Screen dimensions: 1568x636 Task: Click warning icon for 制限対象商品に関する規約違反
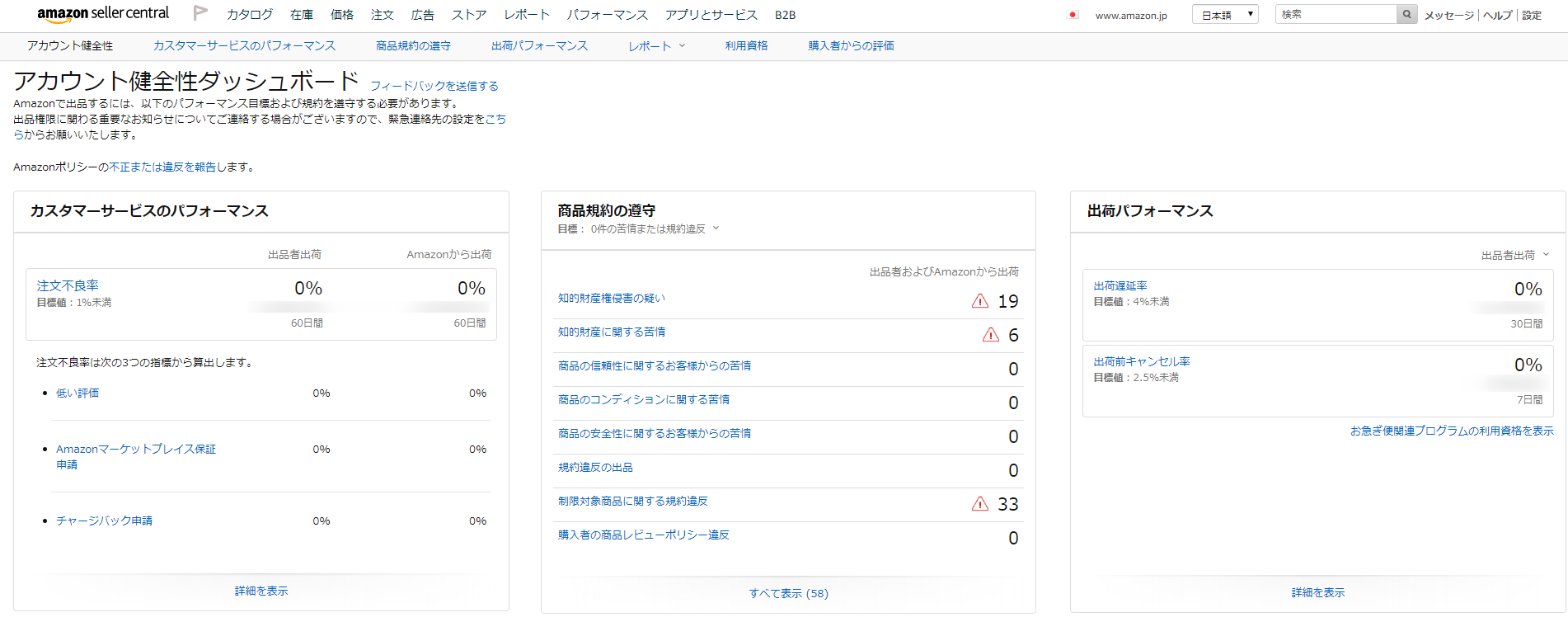979,504
